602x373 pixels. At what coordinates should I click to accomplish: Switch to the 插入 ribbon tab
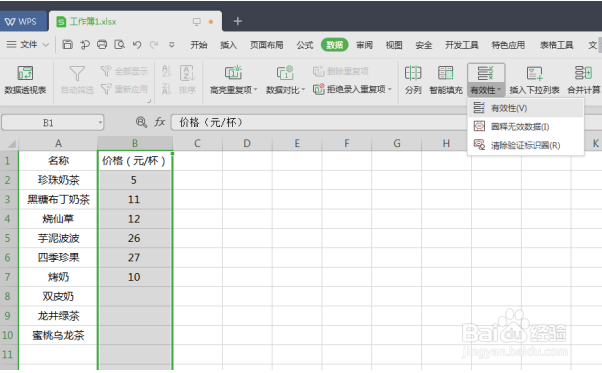[228, 45]
